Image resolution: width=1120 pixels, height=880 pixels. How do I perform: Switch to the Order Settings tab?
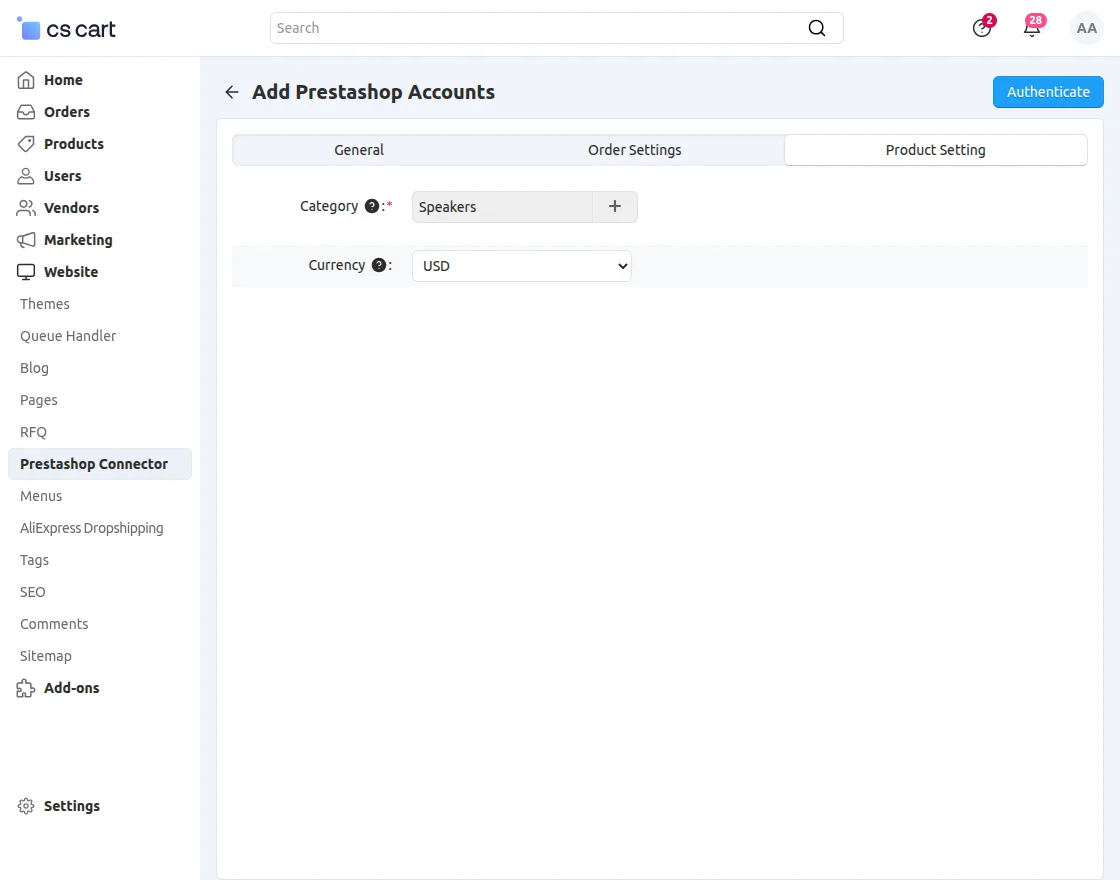(635, 150)
